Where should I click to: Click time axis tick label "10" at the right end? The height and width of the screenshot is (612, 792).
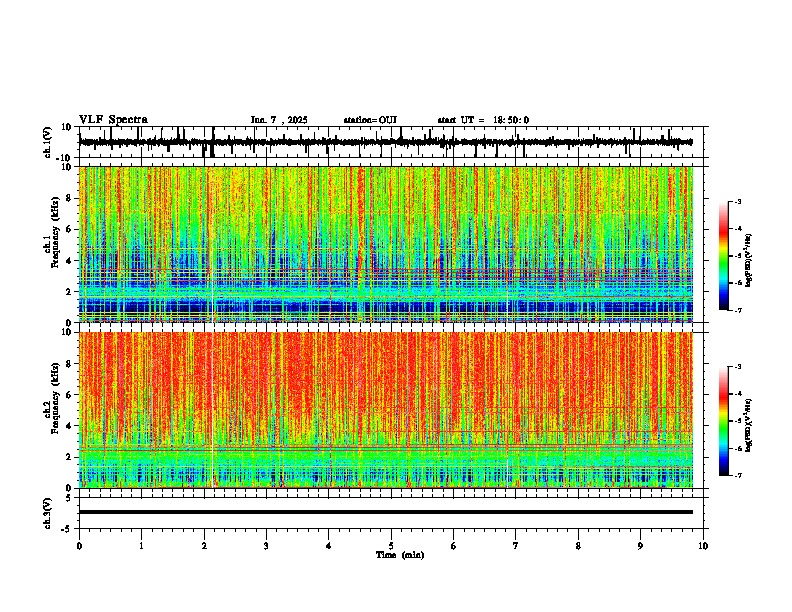[703, 546]
